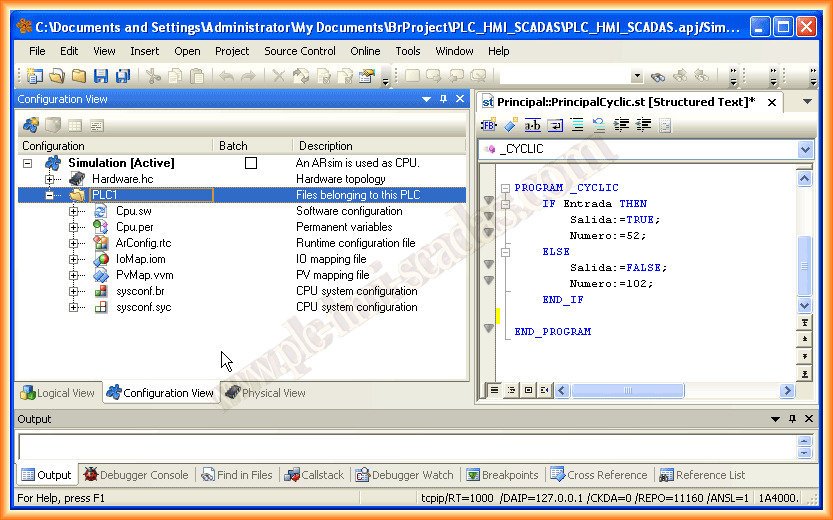This screenshot has height=520, width=833.
Task: Click the increase indent icon in editor toolbar
Action: [621, 125]
